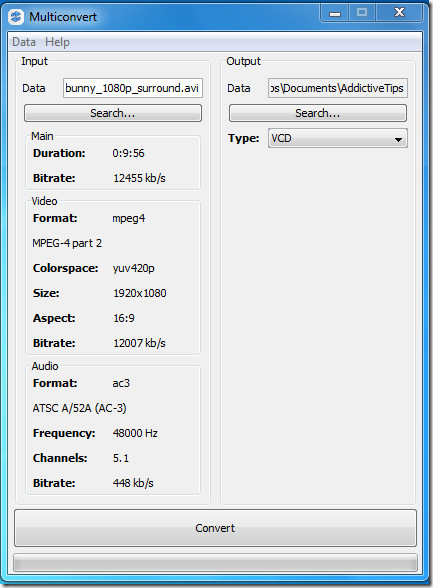Maximize the Multiconvert window
This screenshot has width=433, height=588.
pyautogui.click(x=362, y=13)
